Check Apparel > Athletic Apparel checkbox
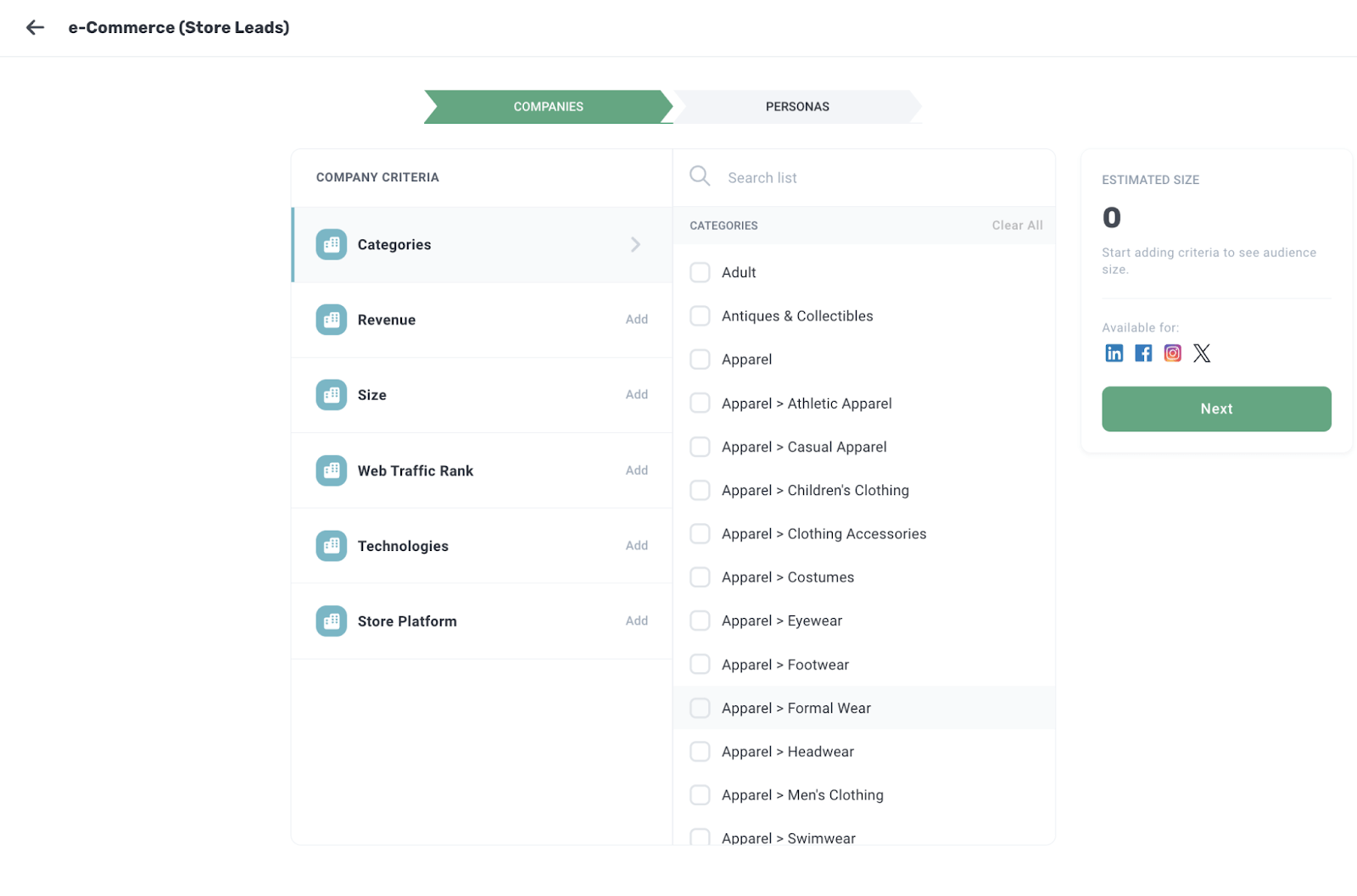 point(700,403)
